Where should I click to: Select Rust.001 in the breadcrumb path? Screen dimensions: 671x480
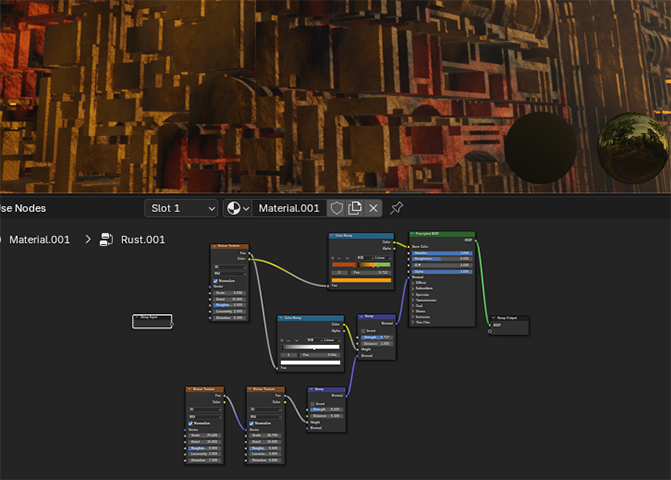[143, 240]
